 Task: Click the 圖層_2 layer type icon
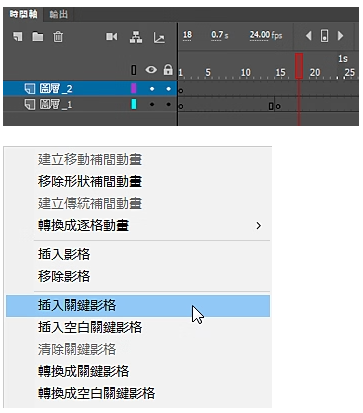pos(30,89)
